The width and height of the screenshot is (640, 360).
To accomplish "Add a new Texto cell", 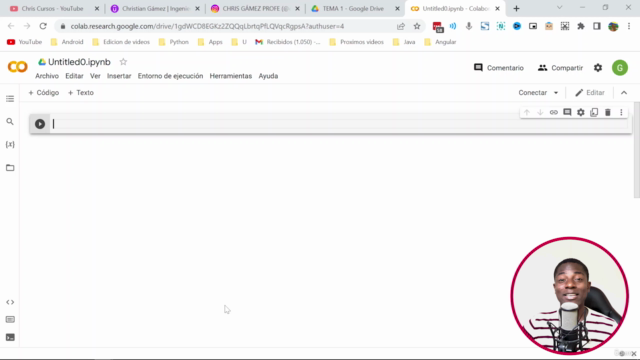I will tap(80, 93).
